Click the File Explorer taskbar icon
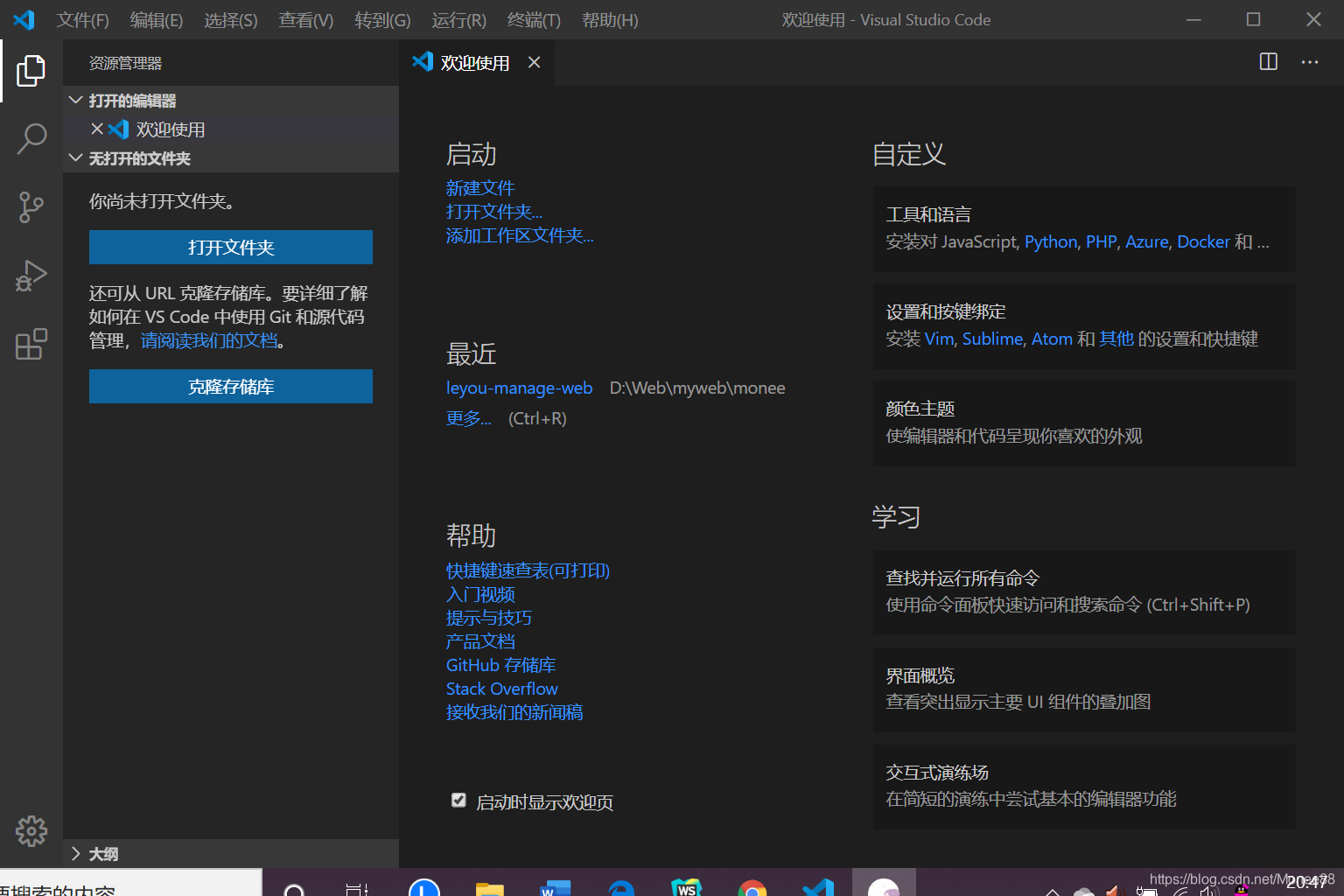The width and height of the screenshot is (1344, 896). pos(489,887)
